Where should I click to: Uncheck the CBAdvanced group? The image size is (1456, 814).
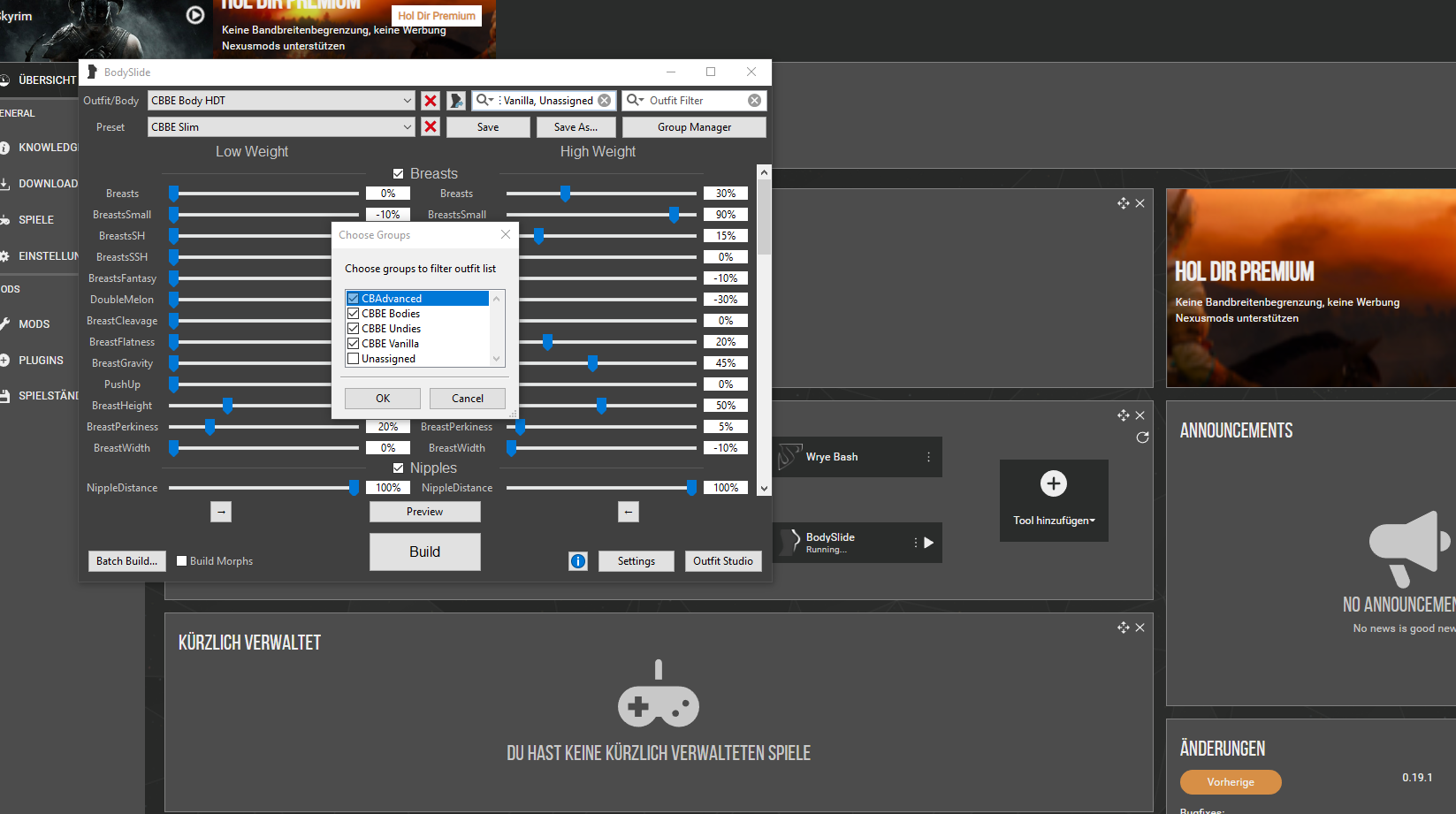[x=354, y=299]
